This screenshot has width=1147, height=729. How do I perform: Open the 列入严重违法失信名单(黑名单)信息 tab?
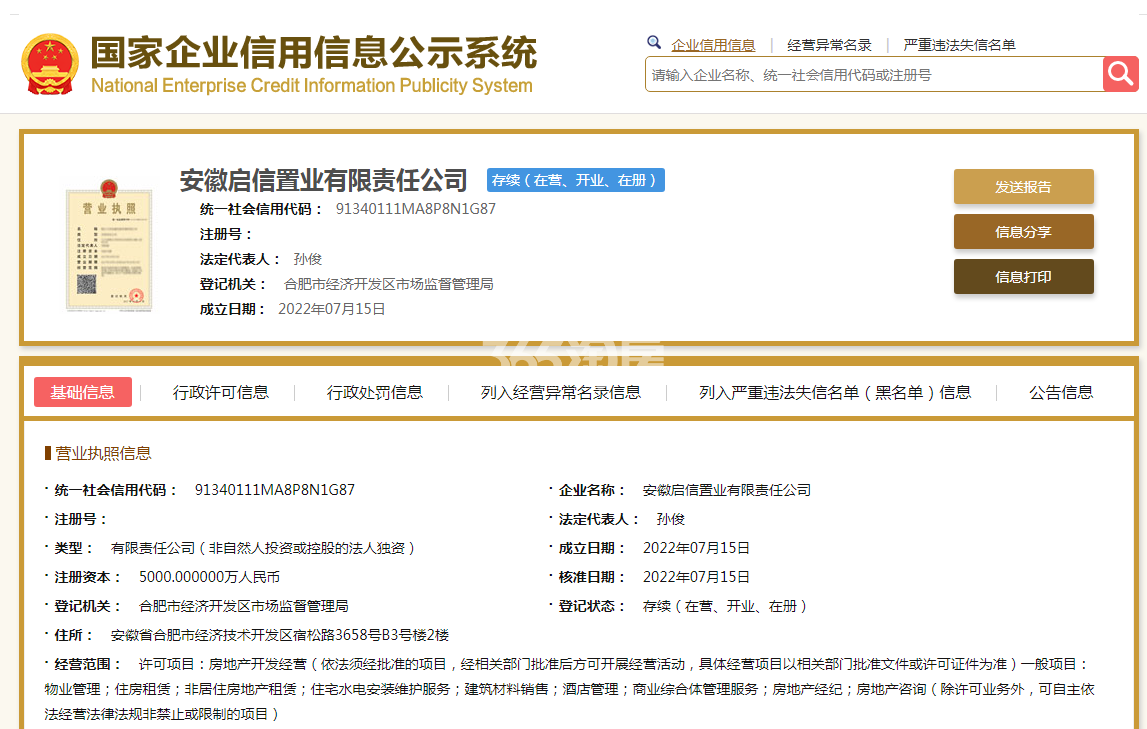point(835,393)
